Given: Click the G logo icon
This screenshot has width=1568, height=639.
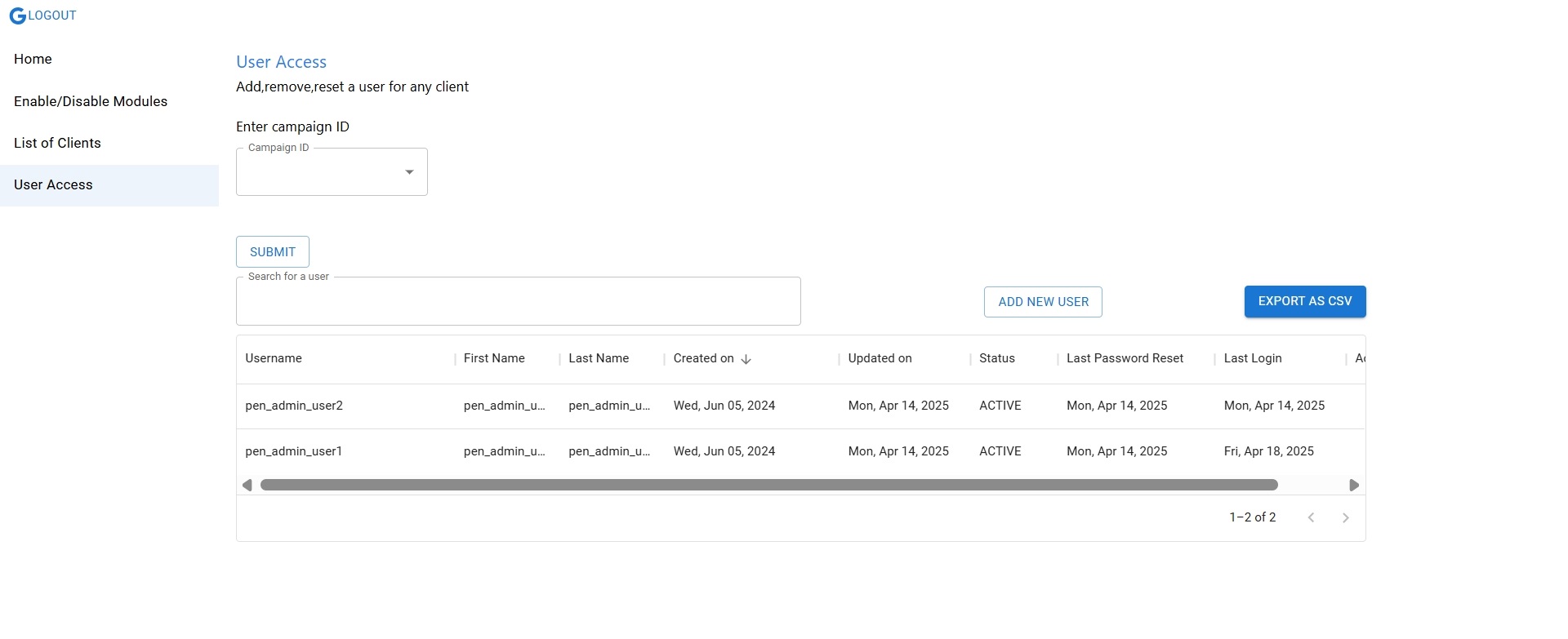Looking at the screenshot, I should 17,16.
